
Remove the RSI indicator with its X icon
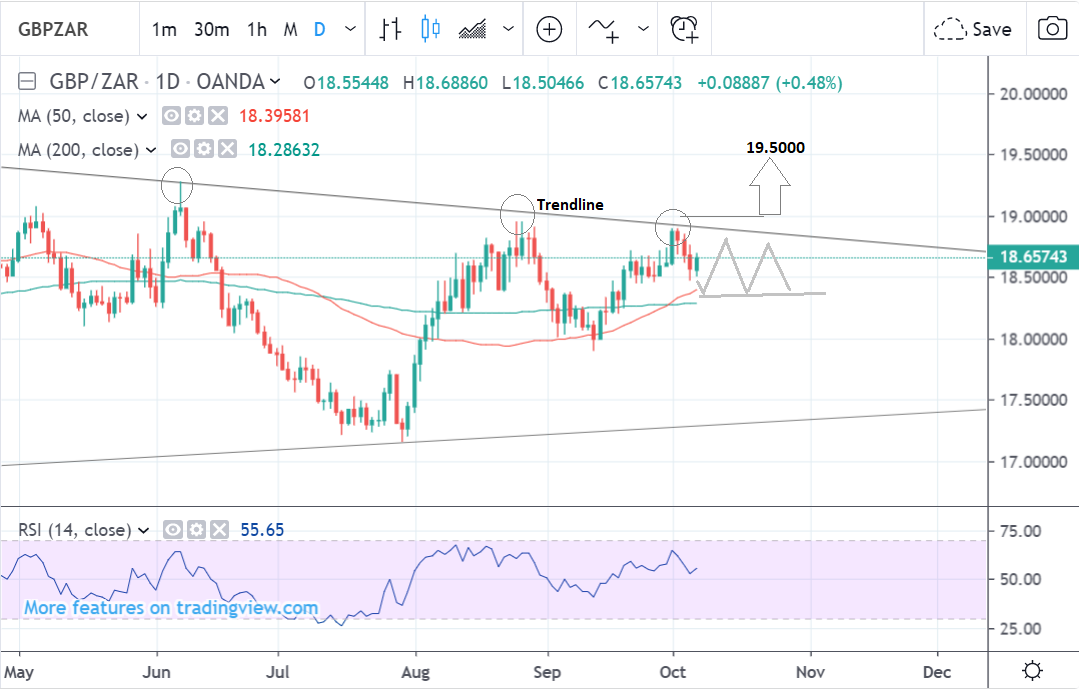(220, 530)
